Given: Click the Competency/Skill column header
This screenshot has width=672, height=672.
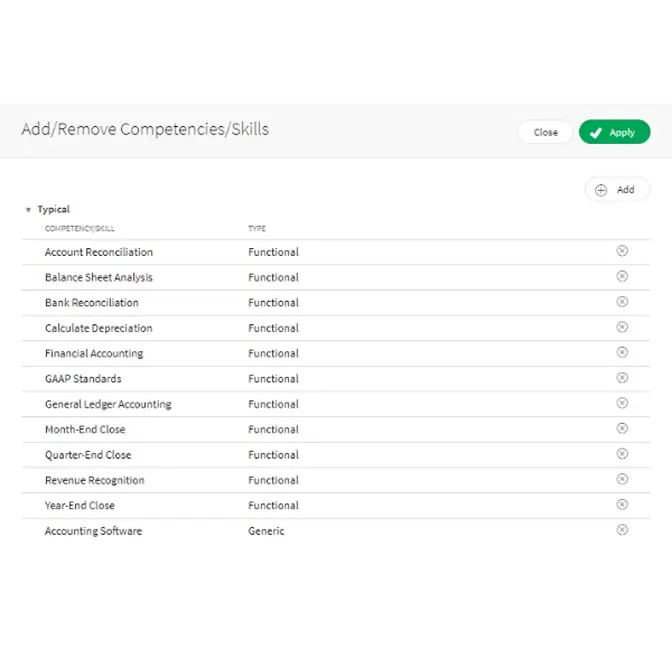Looking at the screenshot, I should coord(80,229).
